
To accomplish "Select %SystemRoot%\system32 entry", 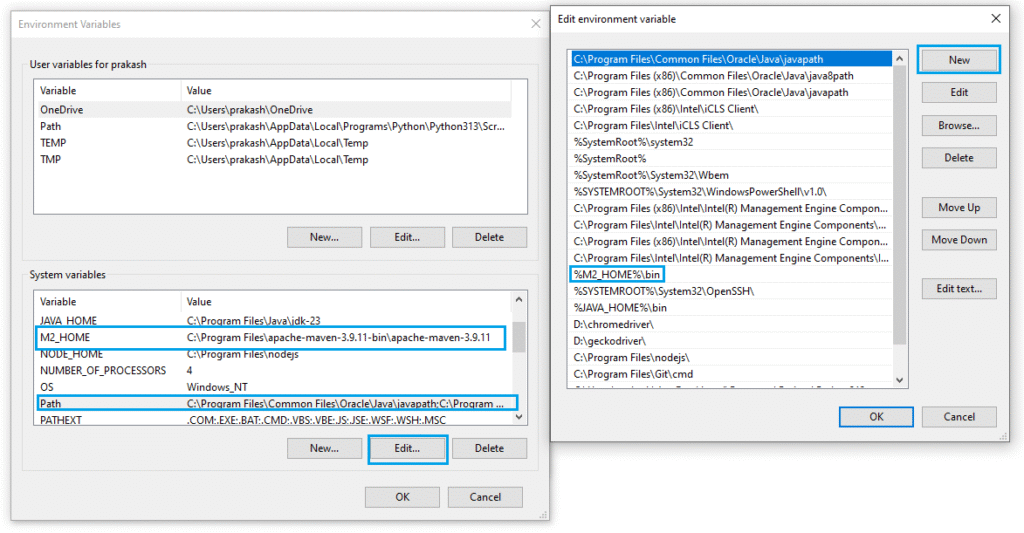I will pyautogui.click(x=731, y=142).
